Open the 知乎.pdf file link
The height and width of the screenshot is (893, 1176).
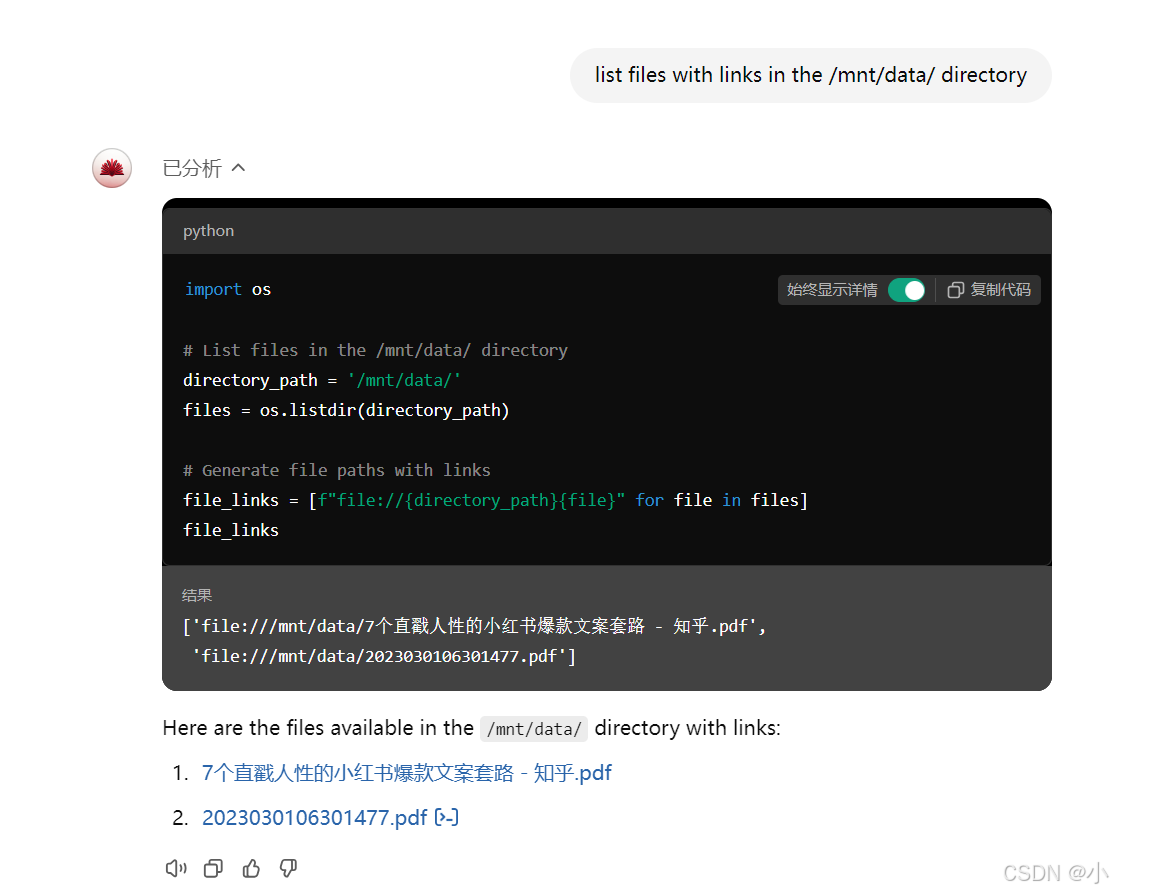coord(406,773)
